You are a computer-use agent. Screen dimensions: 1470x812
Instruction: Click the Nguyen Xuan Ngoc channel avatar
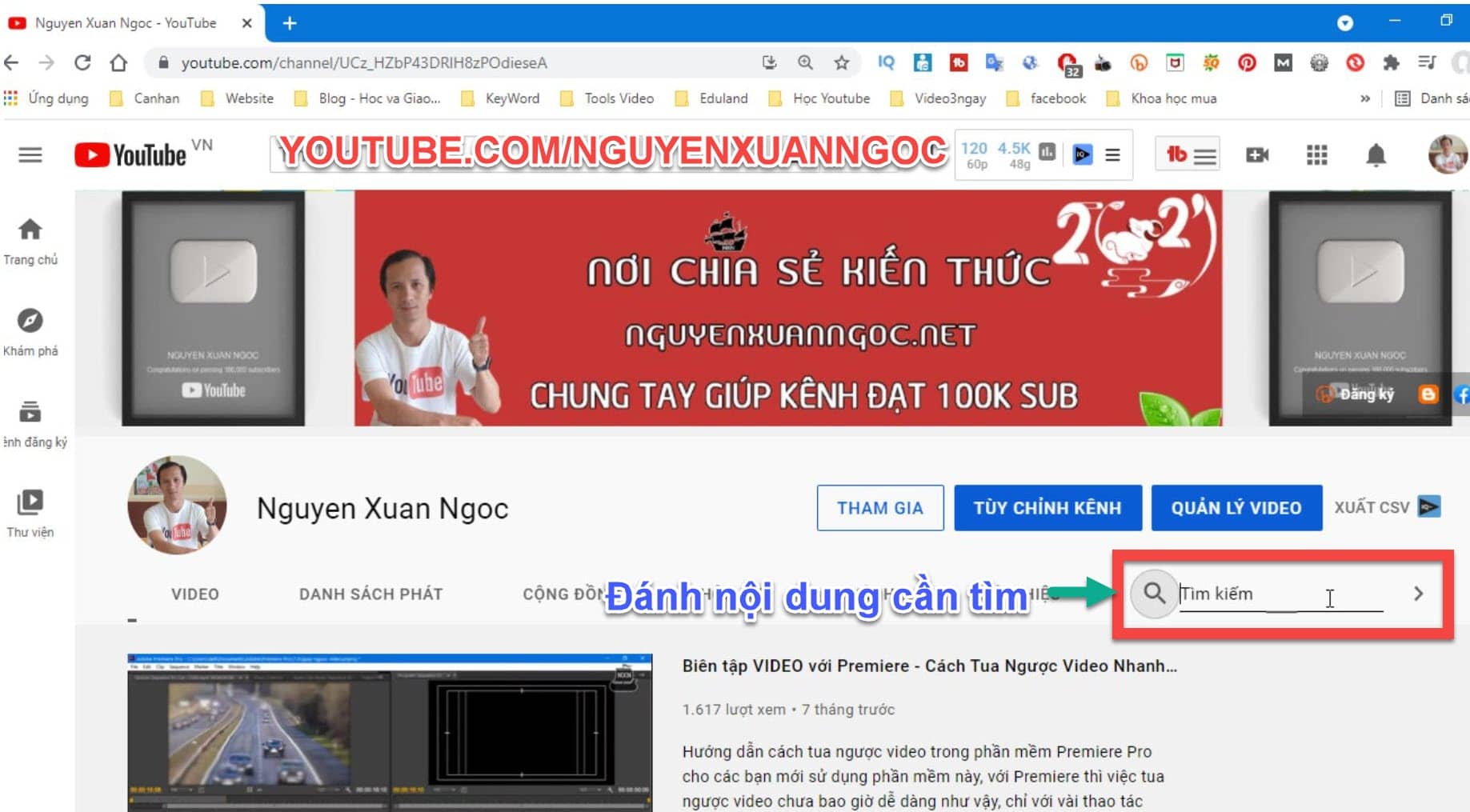177,505
